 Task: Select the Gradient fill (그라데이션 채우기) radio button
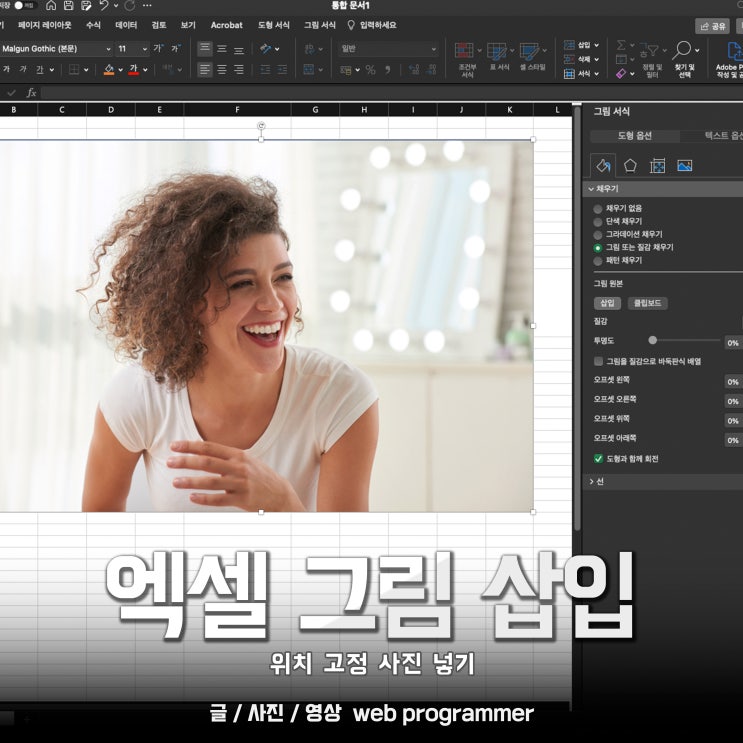point(598,235)
